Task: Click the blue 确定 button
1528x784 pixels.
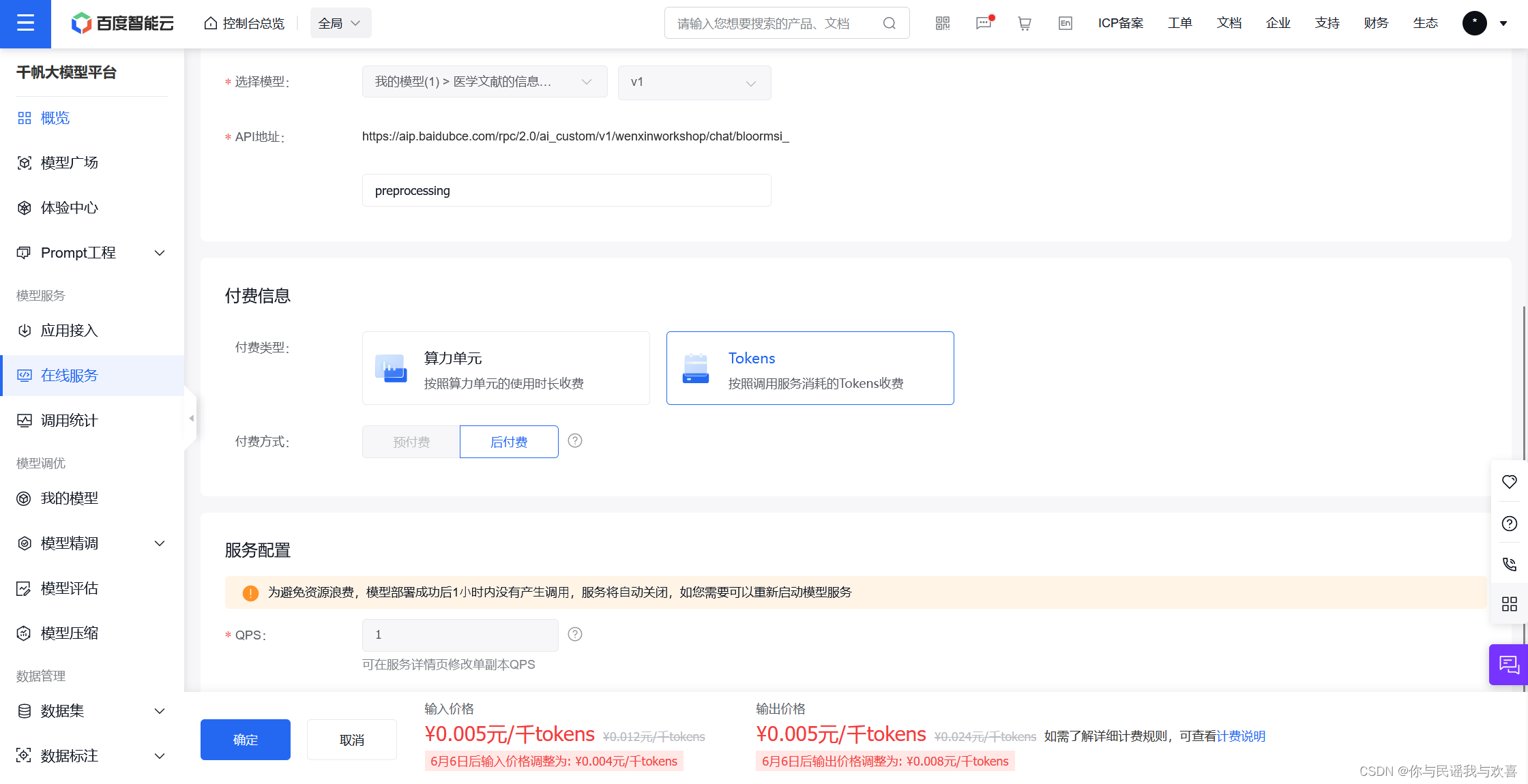Action: [x=245, y=740]
